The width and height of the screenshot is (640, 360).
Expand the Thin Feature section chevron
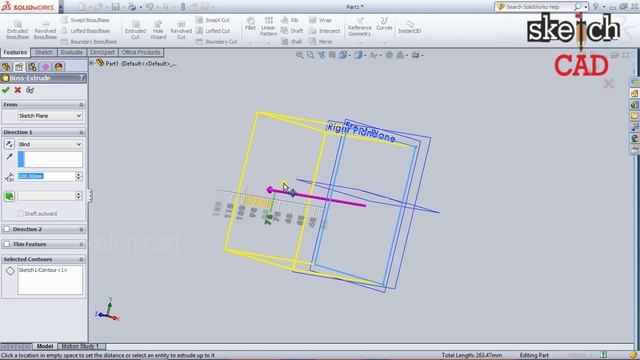pyautogui.click(x=81, y=244)
